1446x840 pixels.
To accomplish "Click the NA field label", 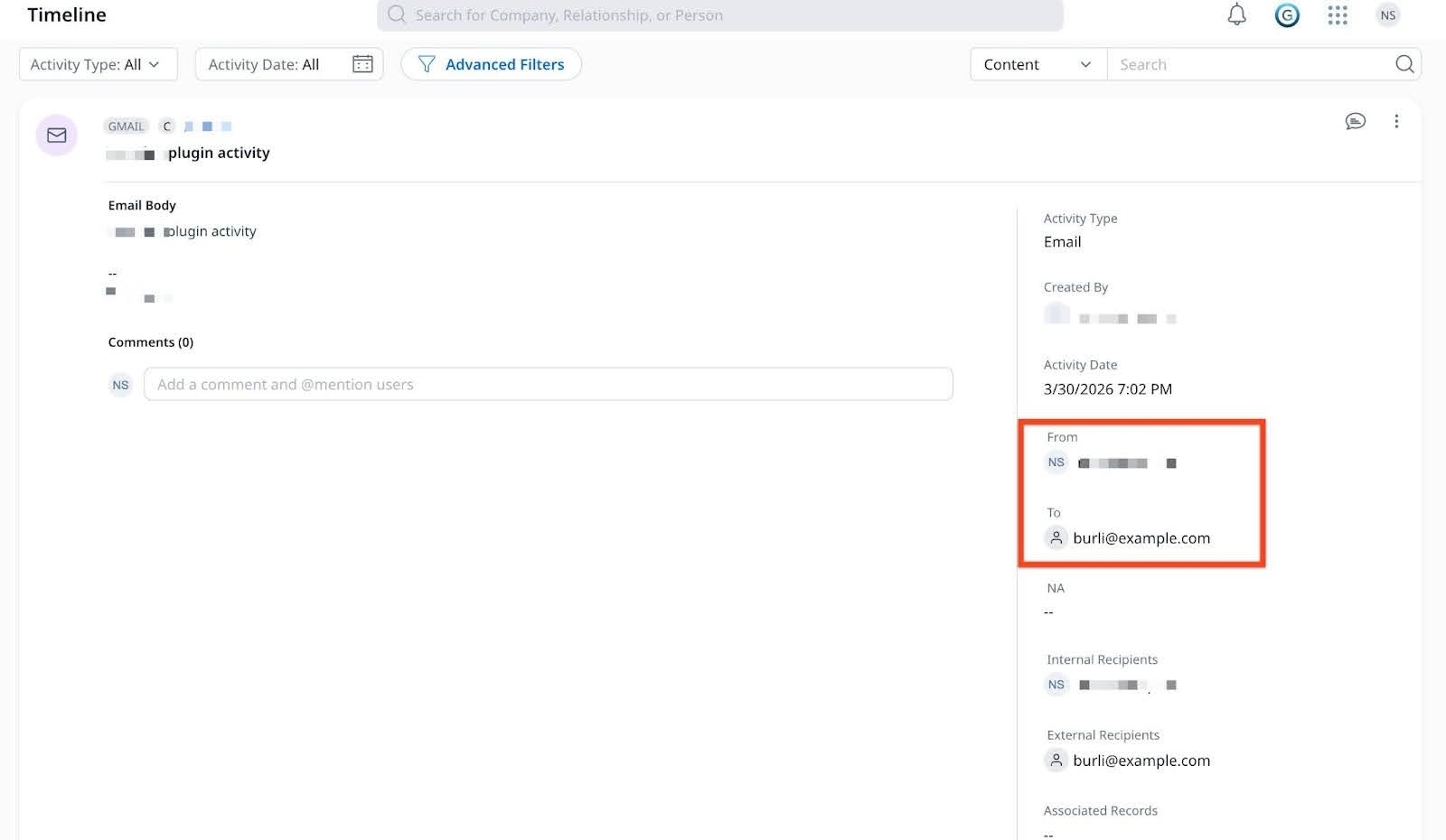I will pos(1056,588).
